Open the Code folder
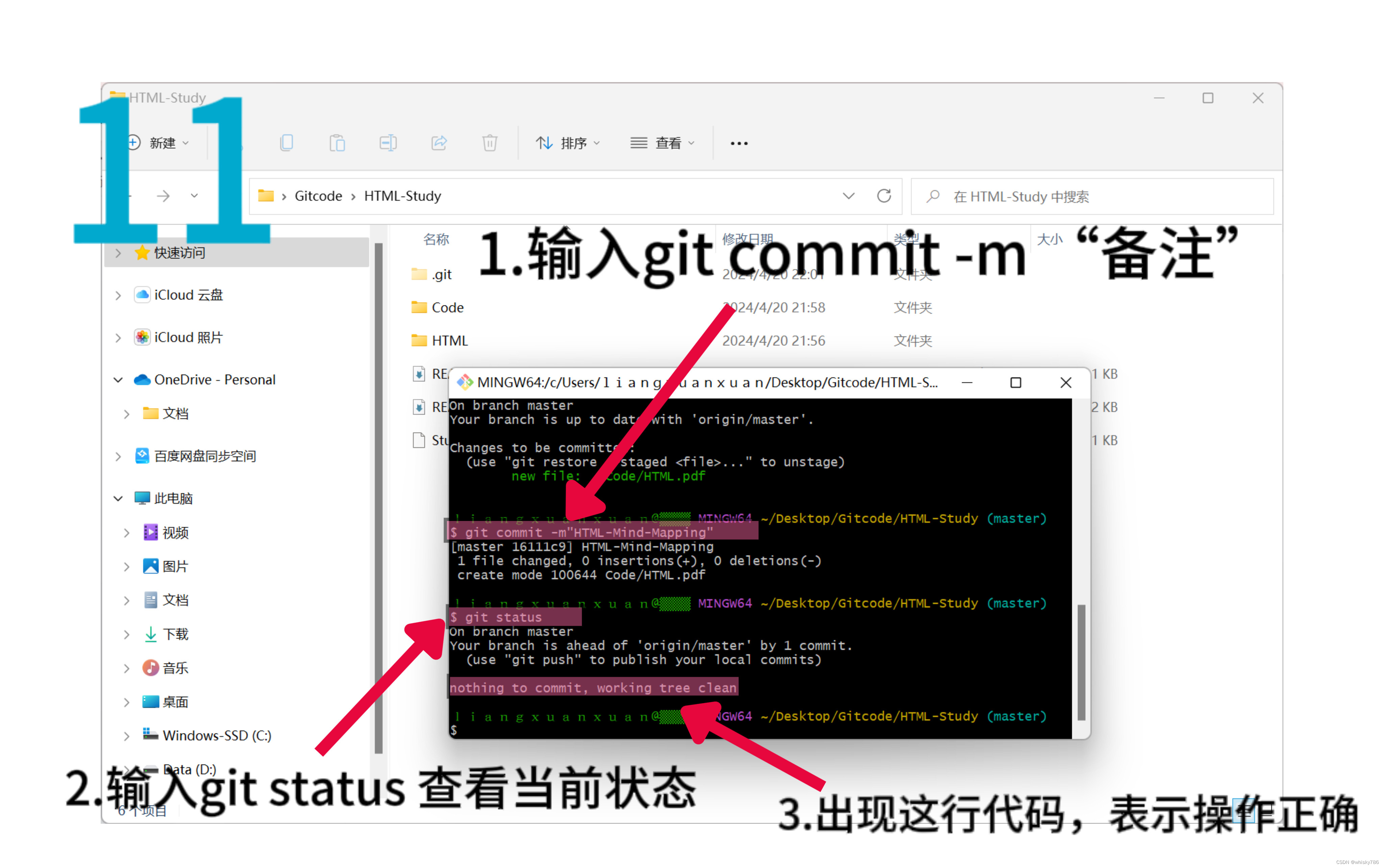The image size is (1384, 868). (447, 308)
